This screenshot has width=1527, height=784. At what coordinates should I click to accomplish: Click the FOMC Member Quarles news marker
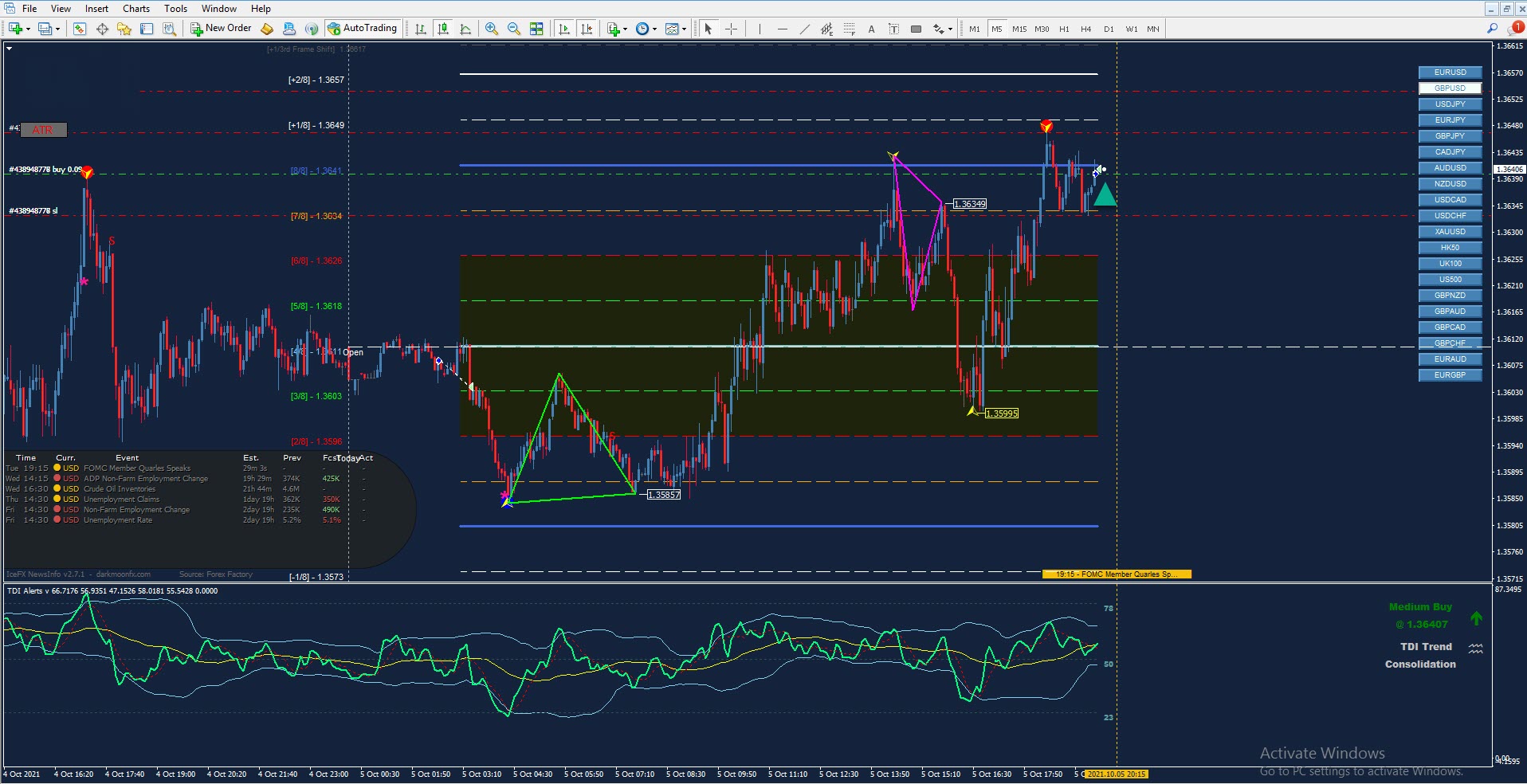coord(1117,574)
